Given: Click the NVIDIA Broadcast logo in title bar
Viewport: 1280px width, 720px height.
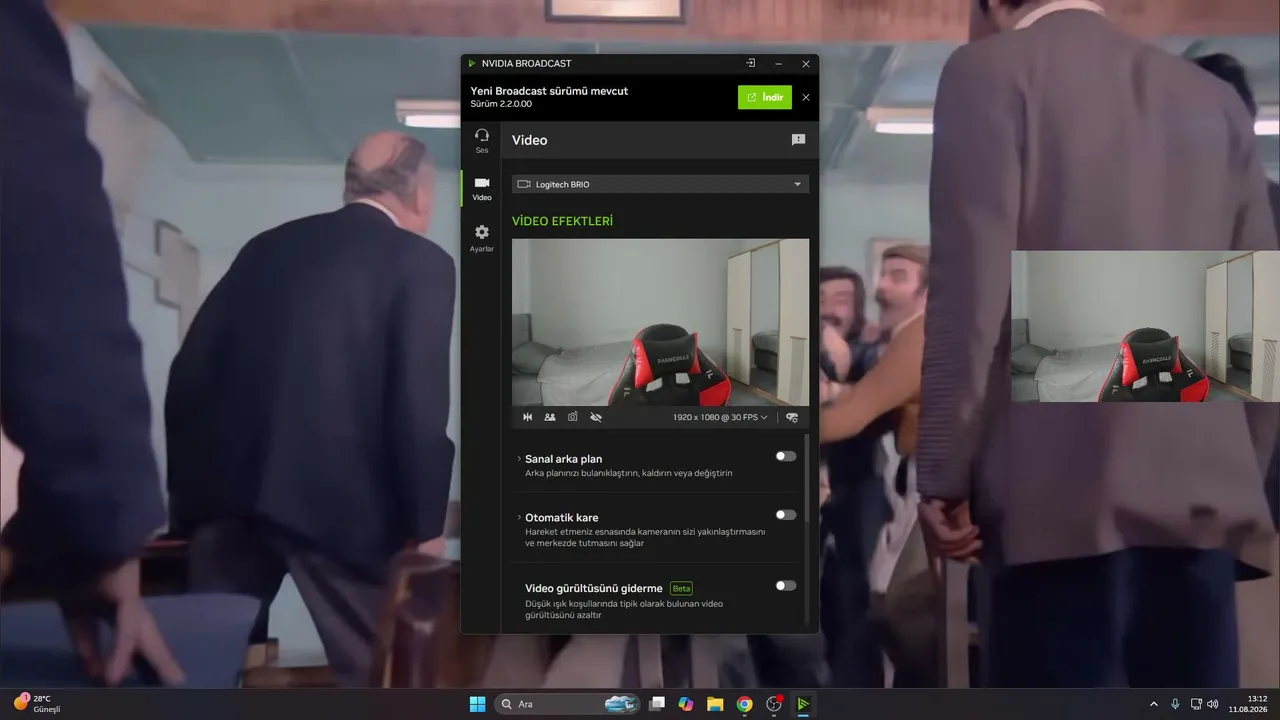Looking at the screenshot, I should tap(472, 64).
